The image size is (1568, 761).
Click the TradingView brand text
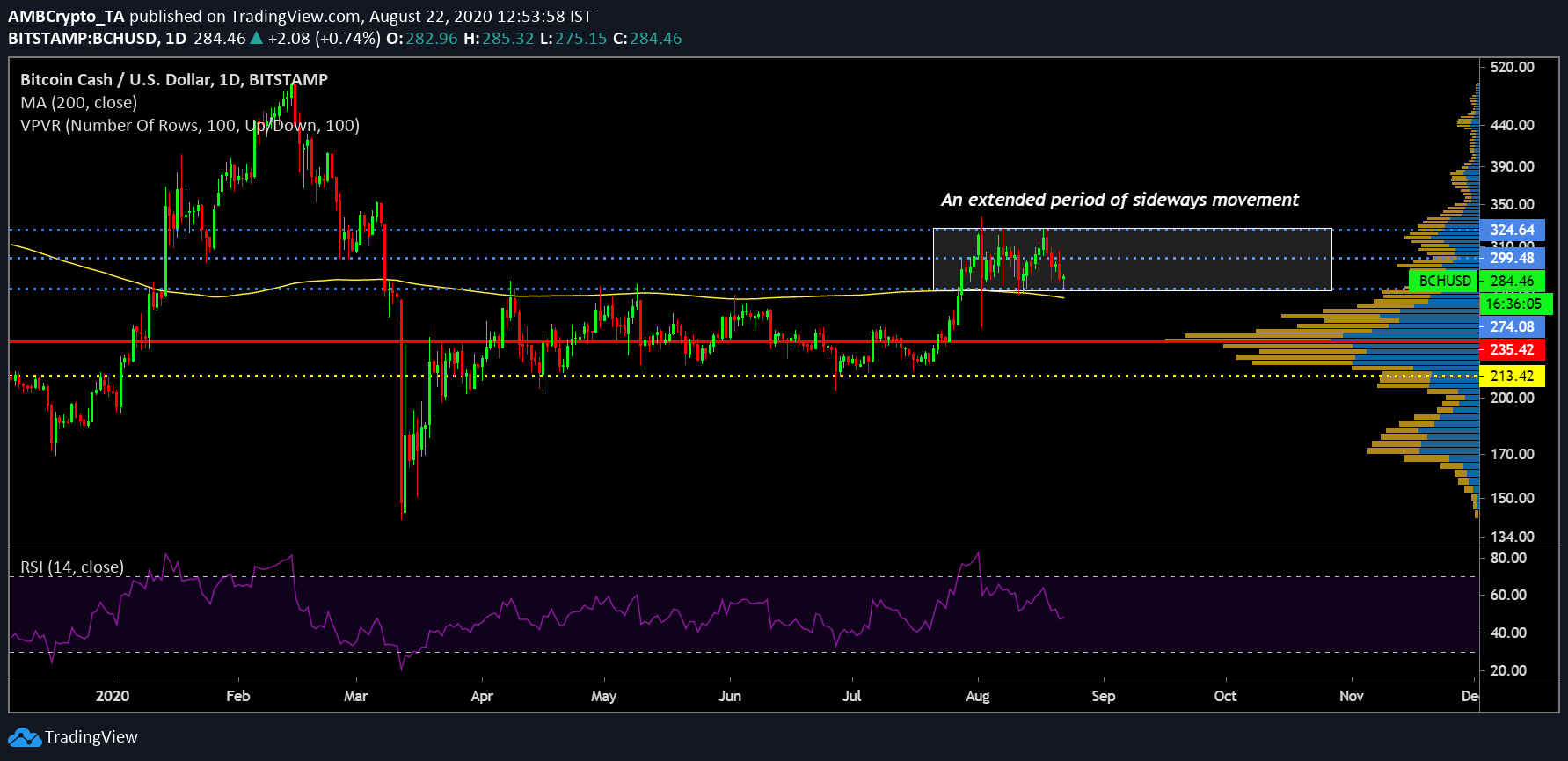[x=91, y=737]
